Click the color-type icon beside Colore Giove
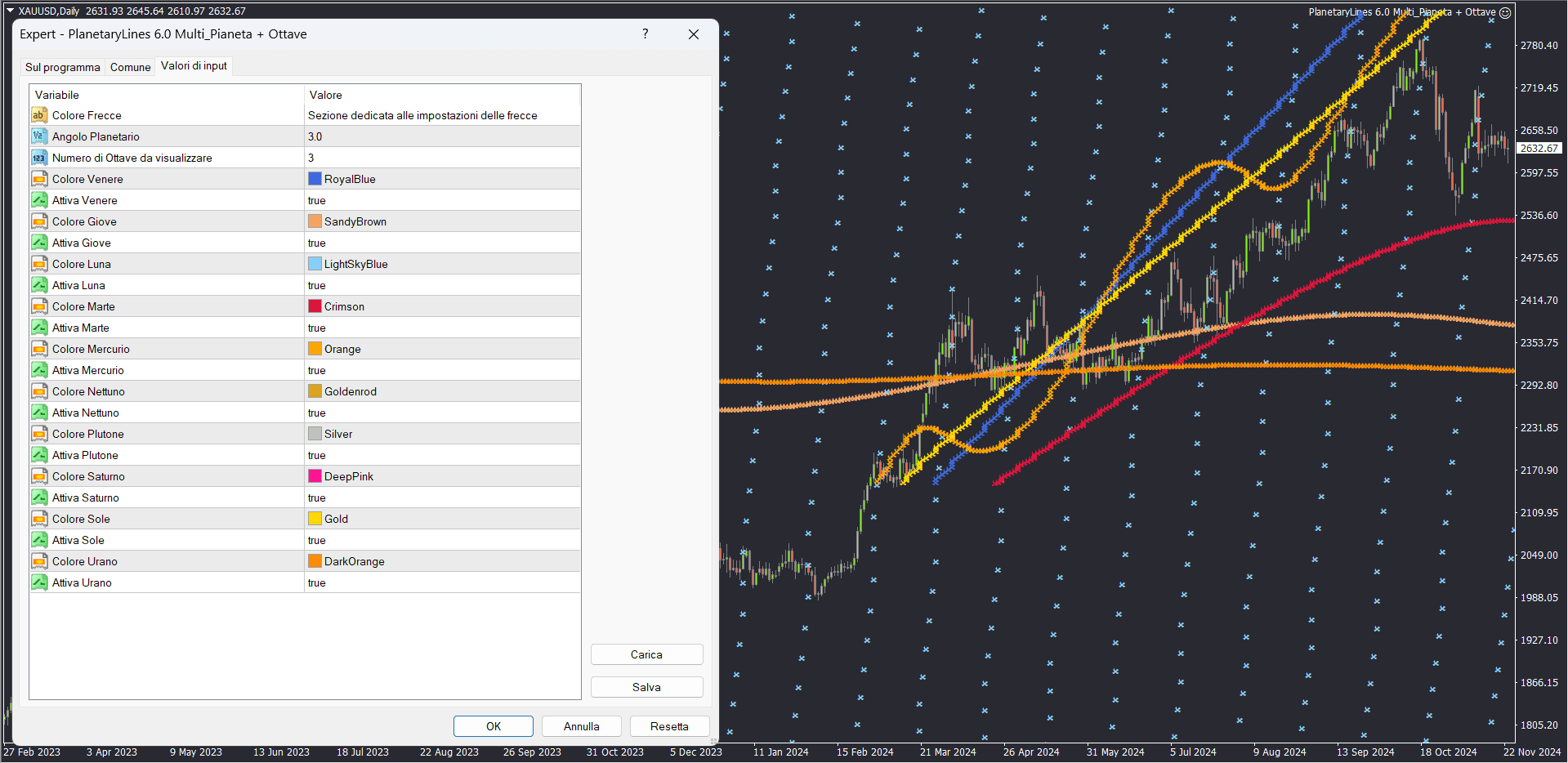The height and width of the screenshot is (763, 1568). tap(39, 221)
